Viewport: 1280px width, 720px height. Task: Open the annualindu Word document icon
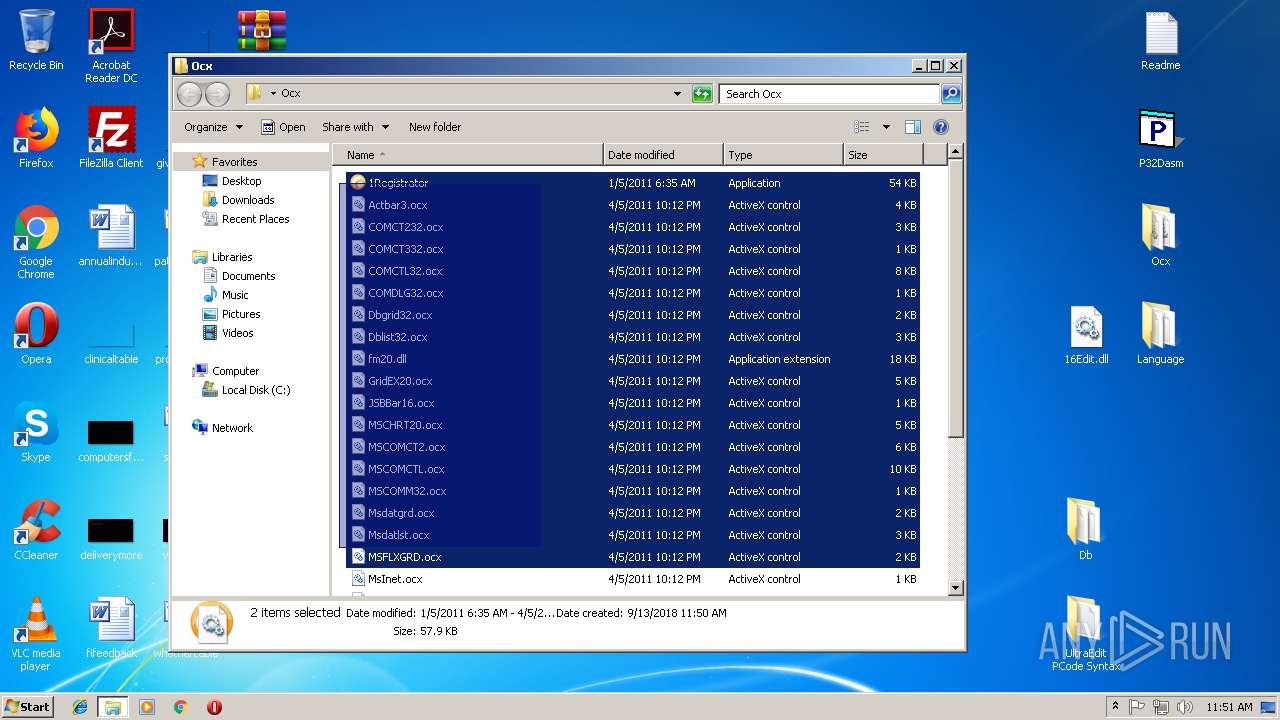pos(111,237)
